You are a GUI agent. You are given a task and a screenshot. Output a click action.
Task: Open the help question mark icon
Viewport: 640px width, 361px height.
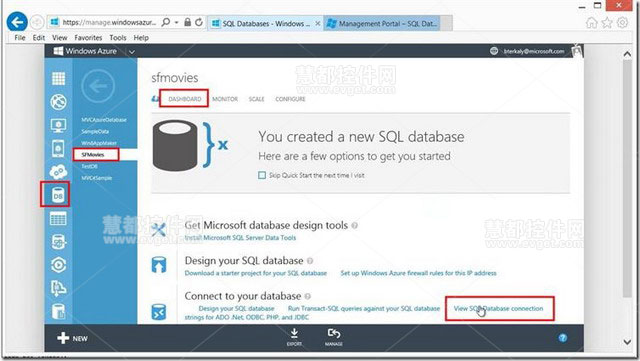562,338
